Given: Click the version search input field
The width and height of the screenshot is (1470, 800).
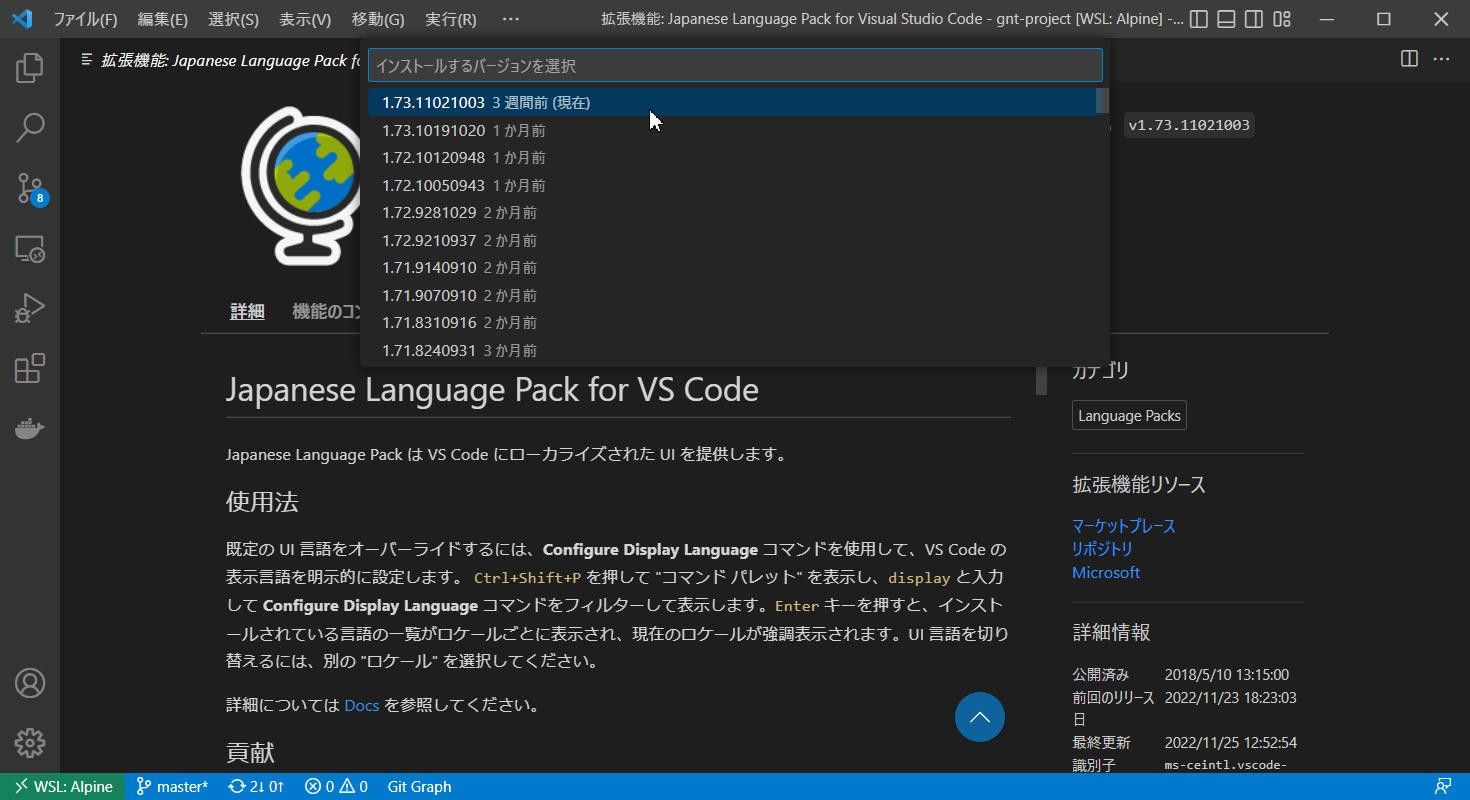Looking at the screenshot, I should (735, 66).
